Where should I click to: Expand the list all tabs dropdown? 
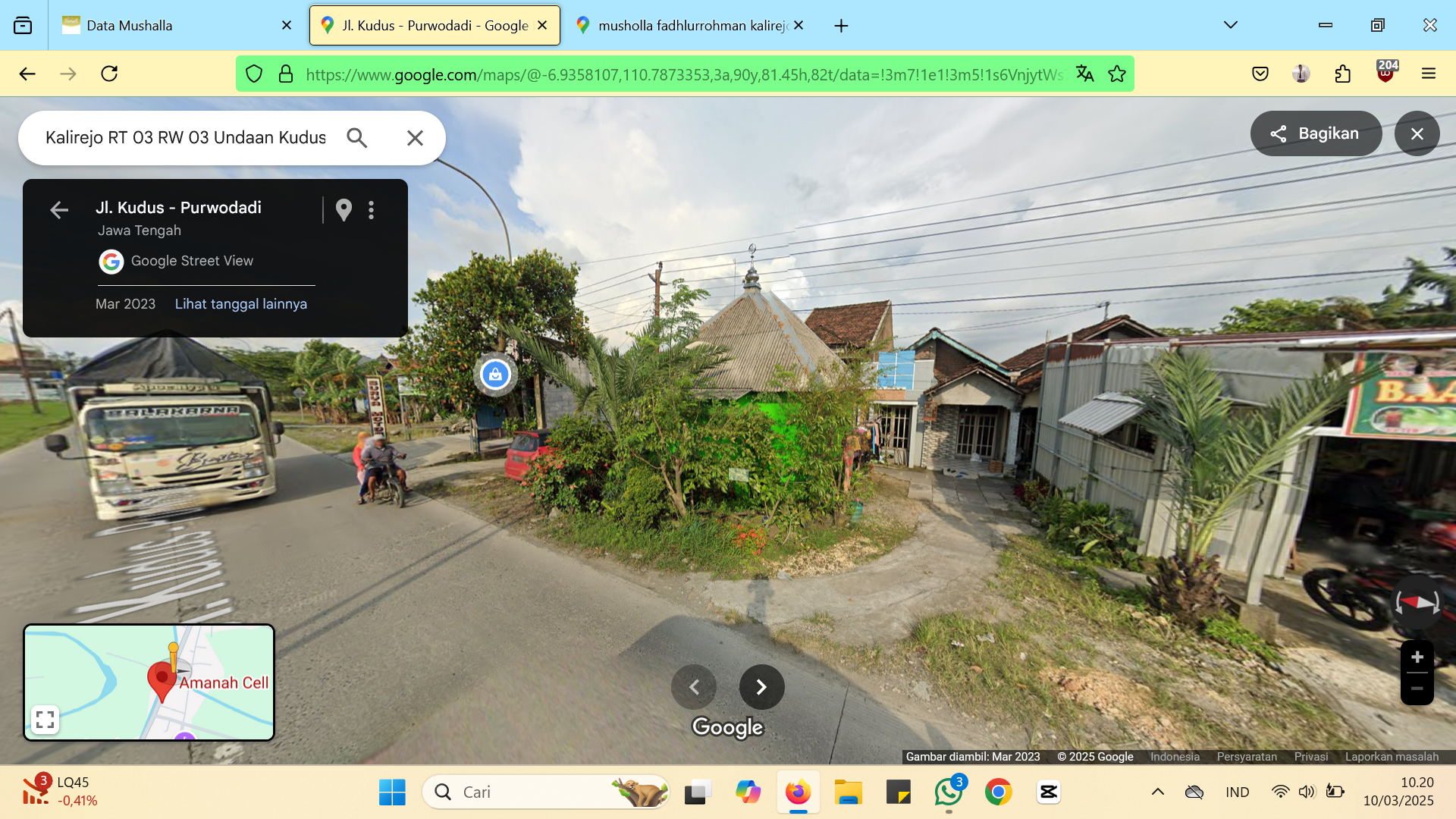pos(1230,25)
